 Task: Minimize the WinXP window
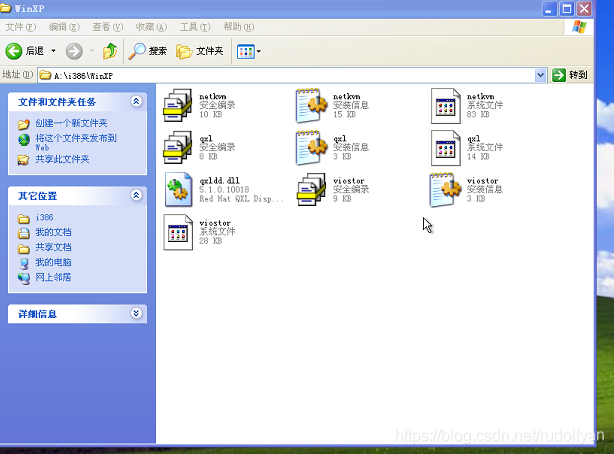click(x=549, y=9)
